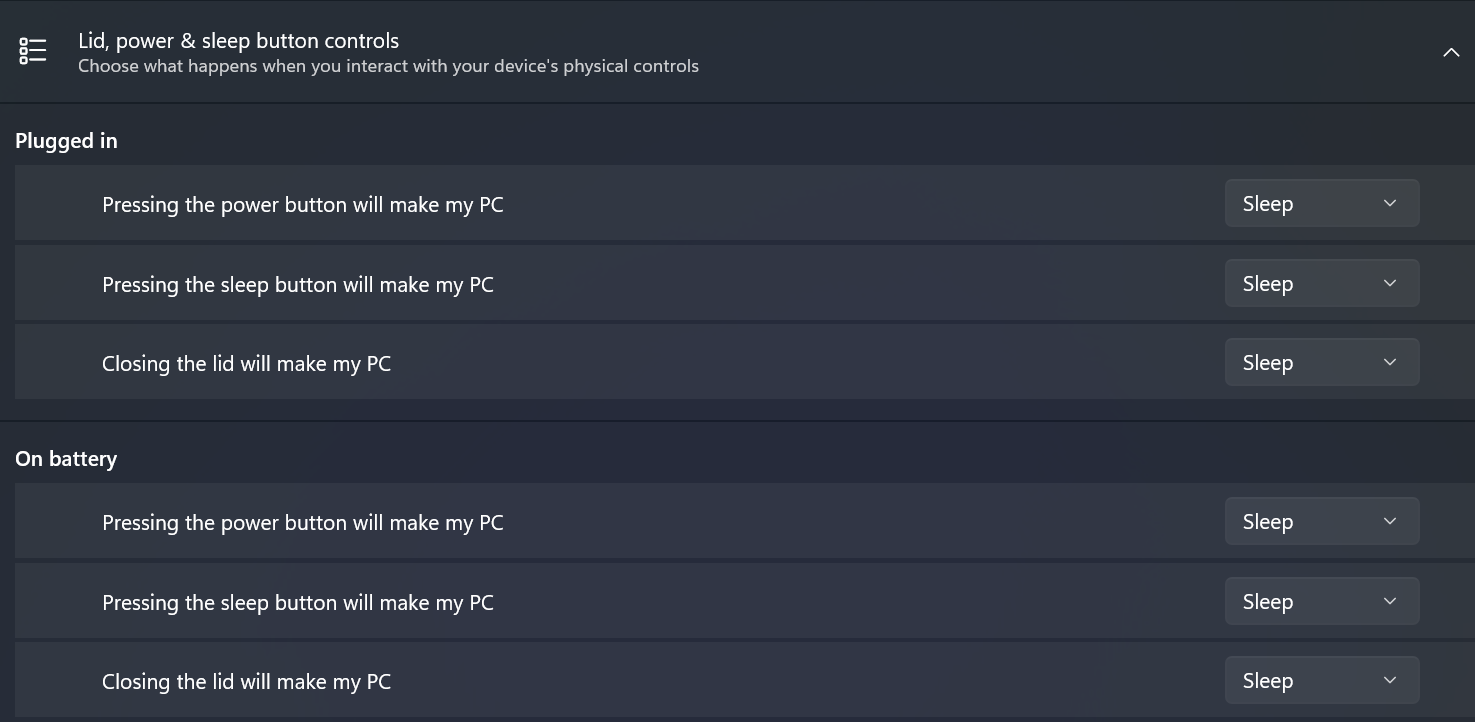This screenshot has width=1475, height=722.
Task: Click the on-battery "Closing the lid" label
Action: pos(246,682)
